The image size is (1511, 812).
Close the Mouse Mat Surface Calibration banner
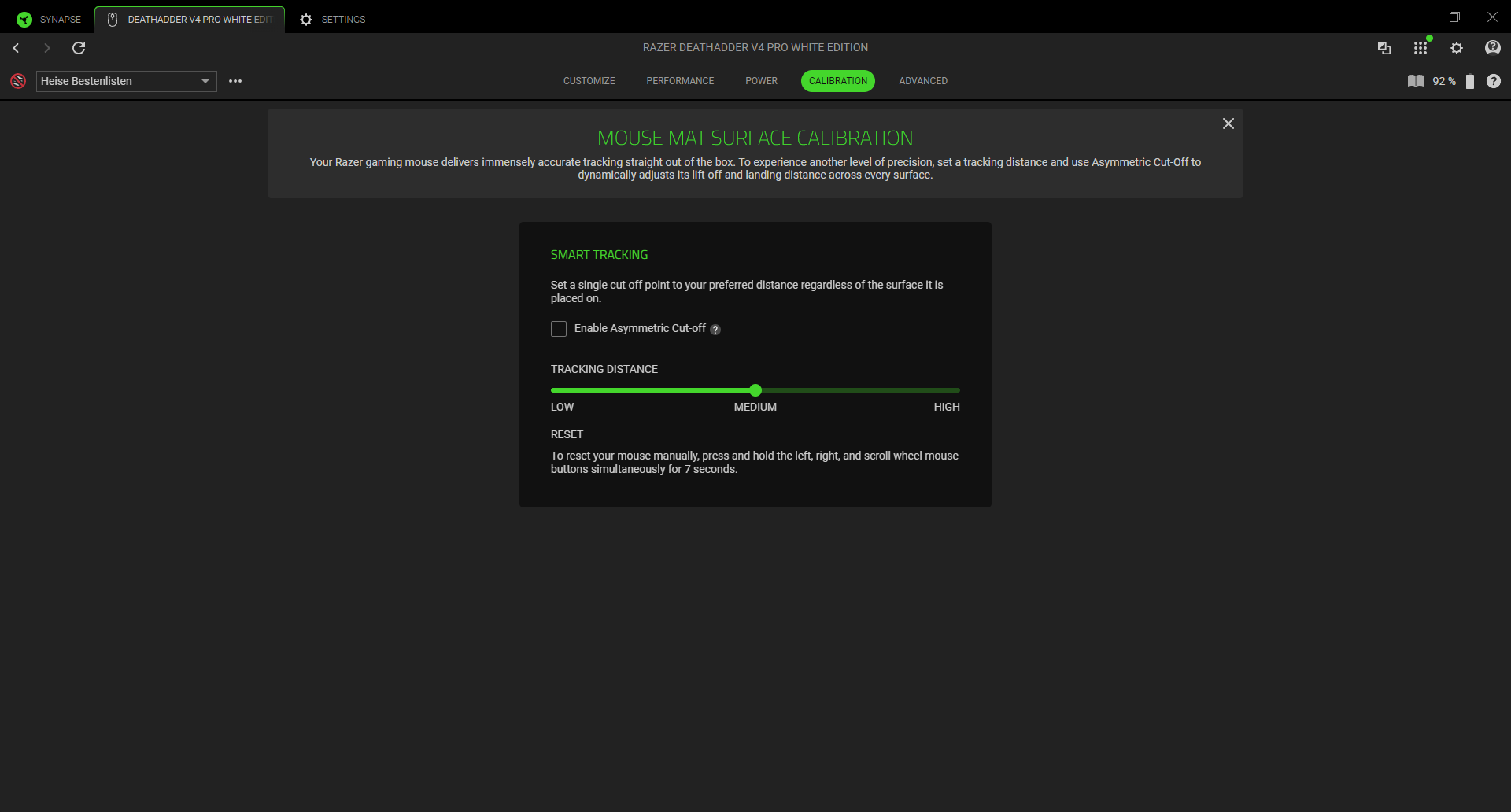click(x=1228, y=124)
